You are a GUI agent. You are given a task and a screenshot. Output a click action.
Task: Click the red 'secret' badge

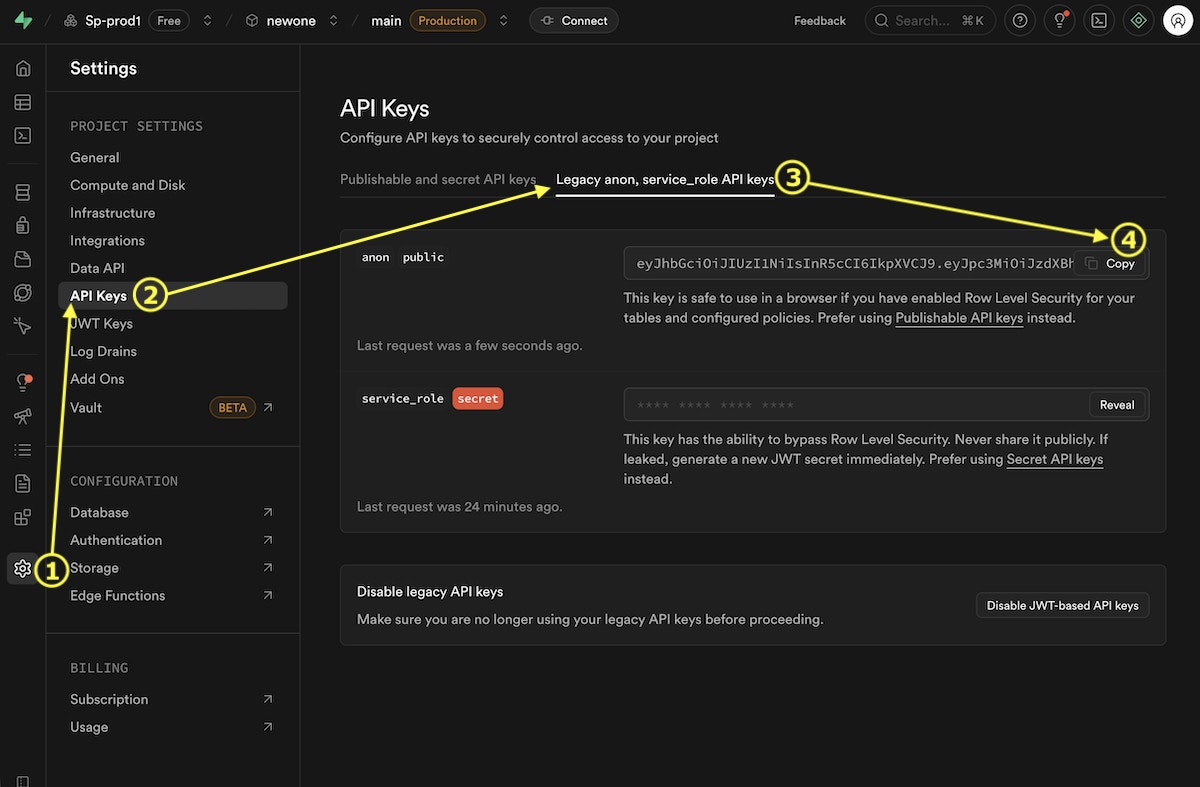[x=478, y=398]
